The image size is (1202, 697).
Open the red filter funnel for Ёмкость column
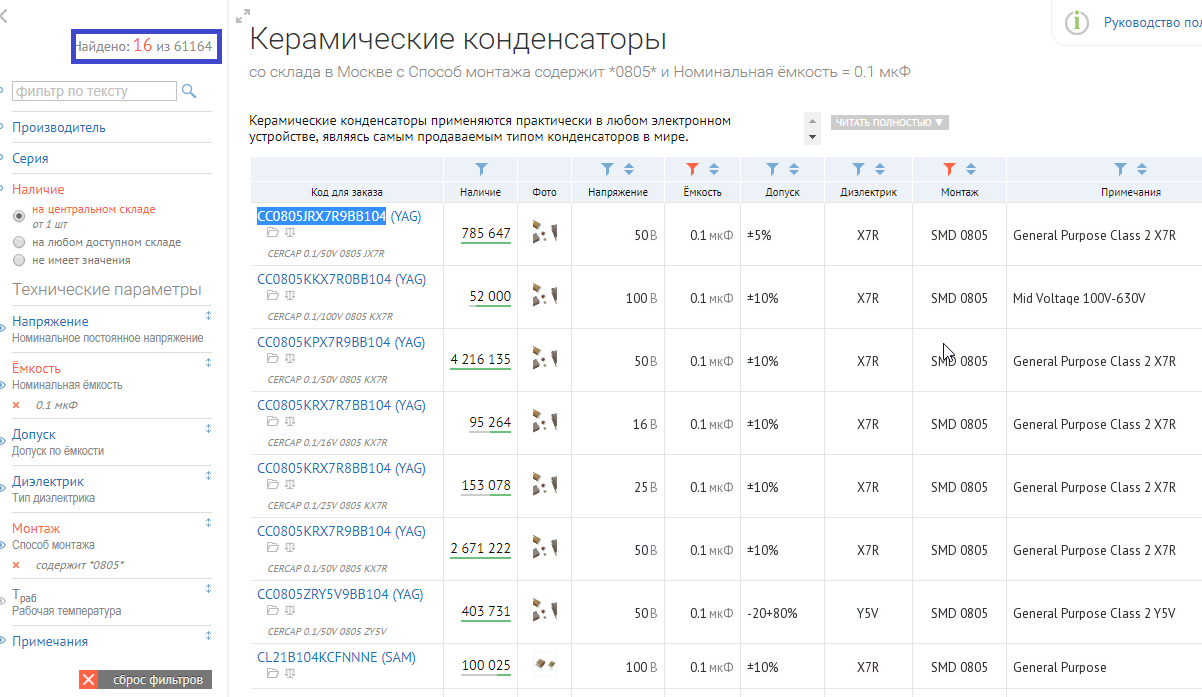692,169
